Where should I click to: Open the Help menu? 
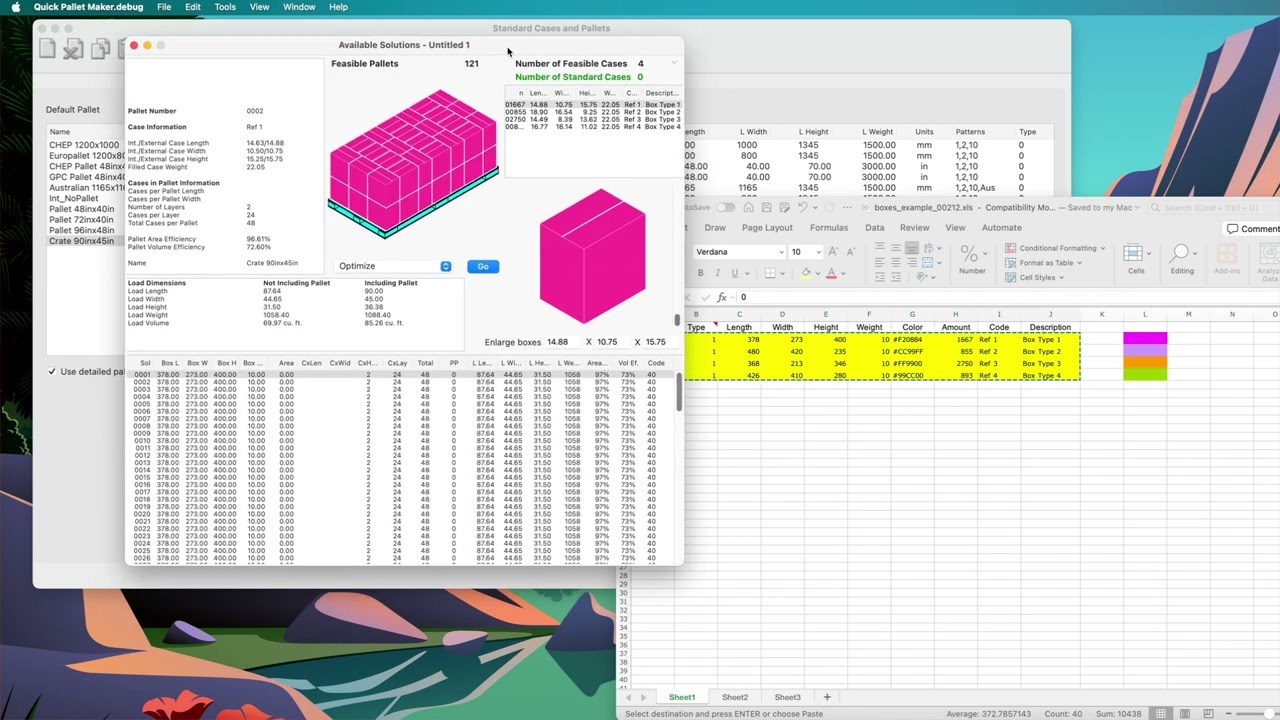point(338,7)
